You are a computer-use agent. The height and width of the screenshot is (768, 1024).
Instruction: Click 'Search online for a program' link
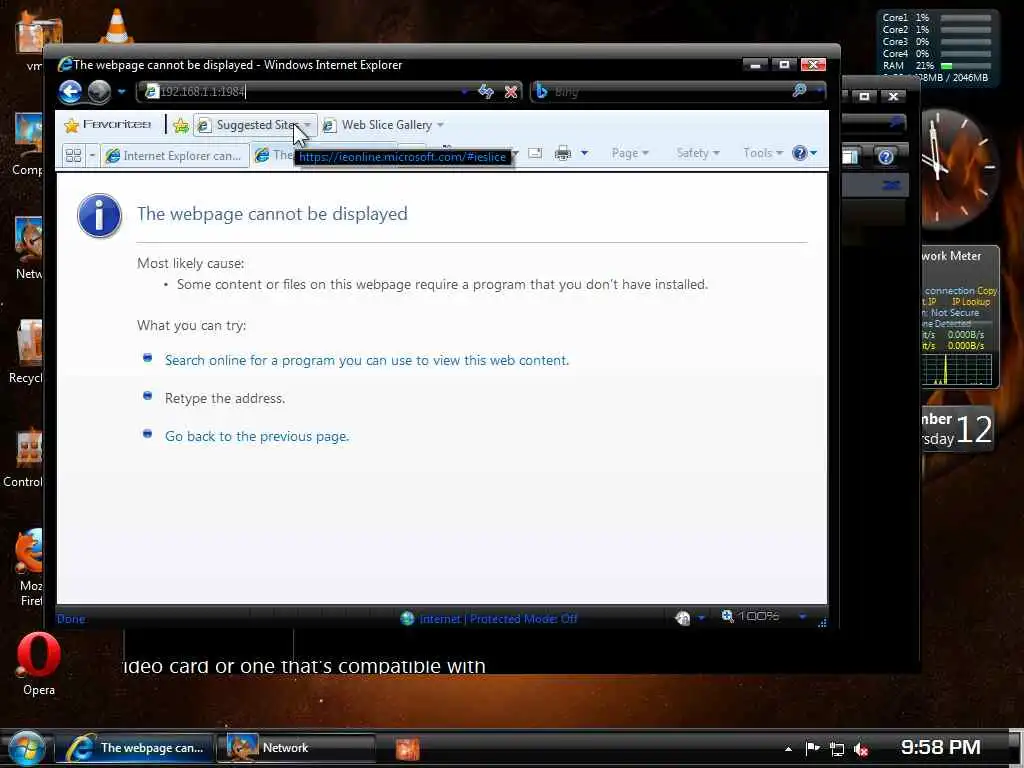click(367, 360)
